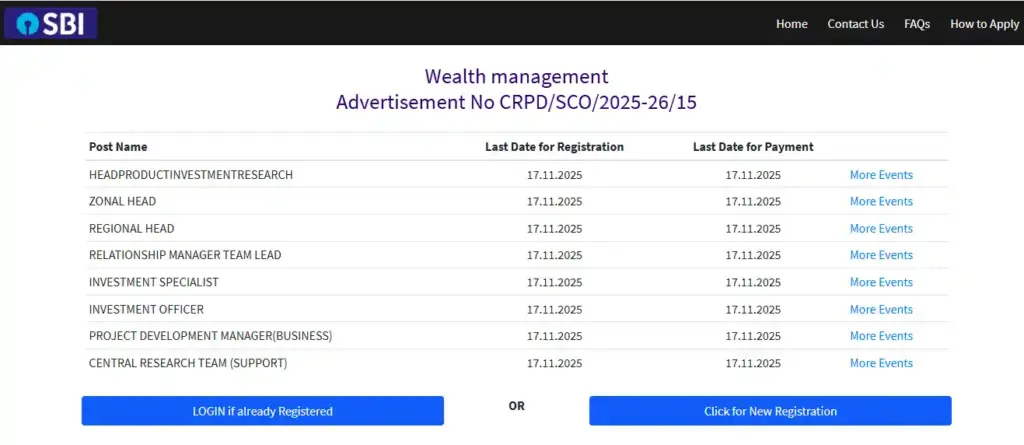
Task: Select the INVESTMENT OFFICER post row
Action: (x=146, y=309)
